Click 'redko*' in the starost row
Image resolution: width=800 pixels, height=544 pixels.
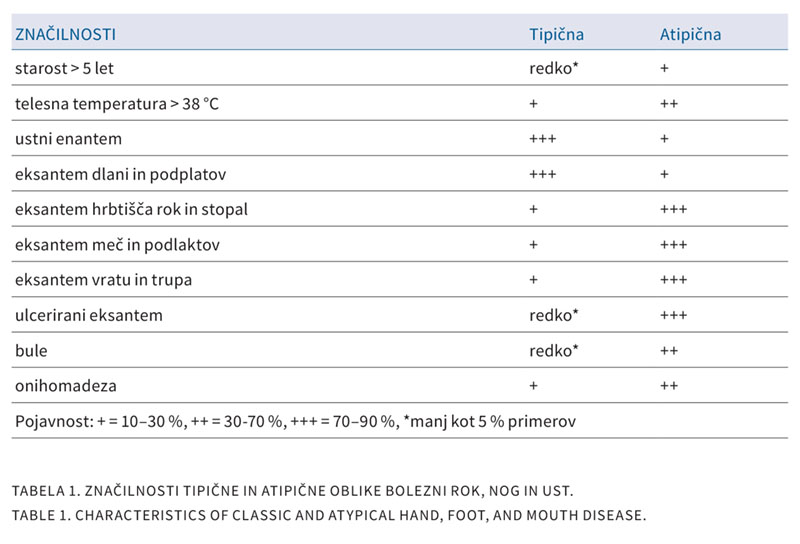[554, 68]
